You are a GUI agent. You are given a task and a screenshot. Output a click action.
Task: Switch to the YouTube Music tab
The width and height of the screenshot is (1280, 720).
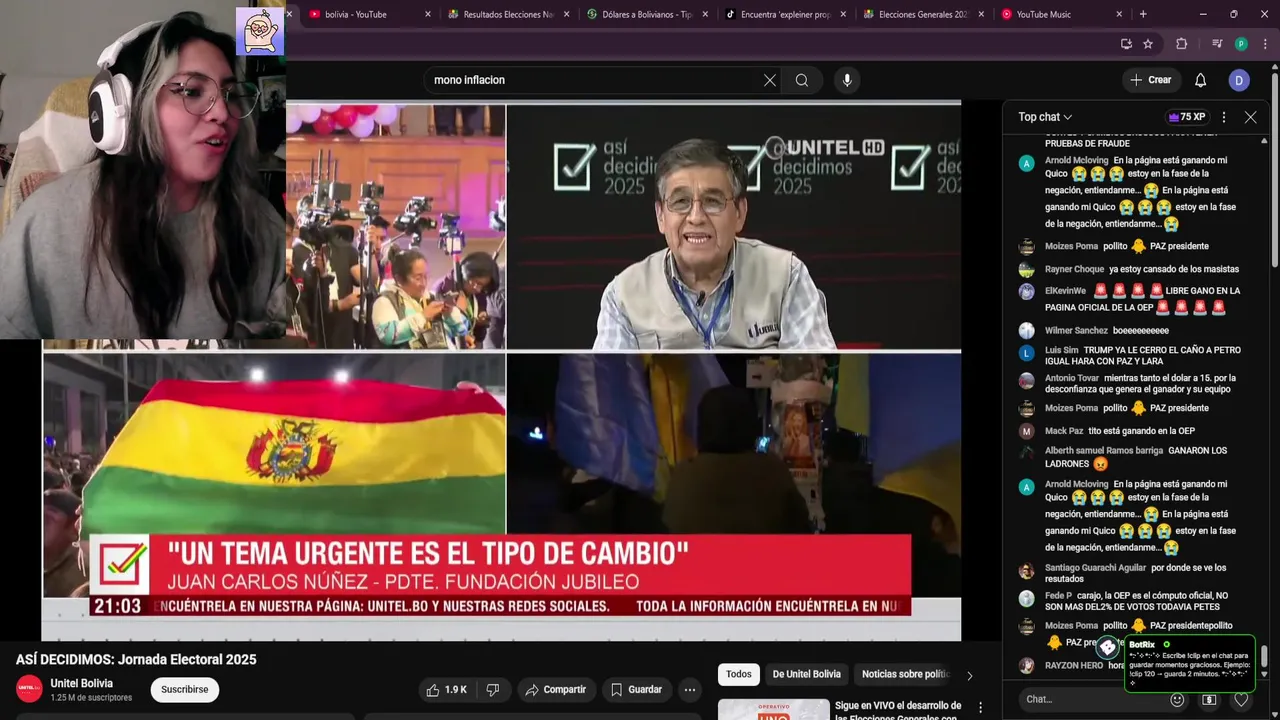[x=1059, y=14]
